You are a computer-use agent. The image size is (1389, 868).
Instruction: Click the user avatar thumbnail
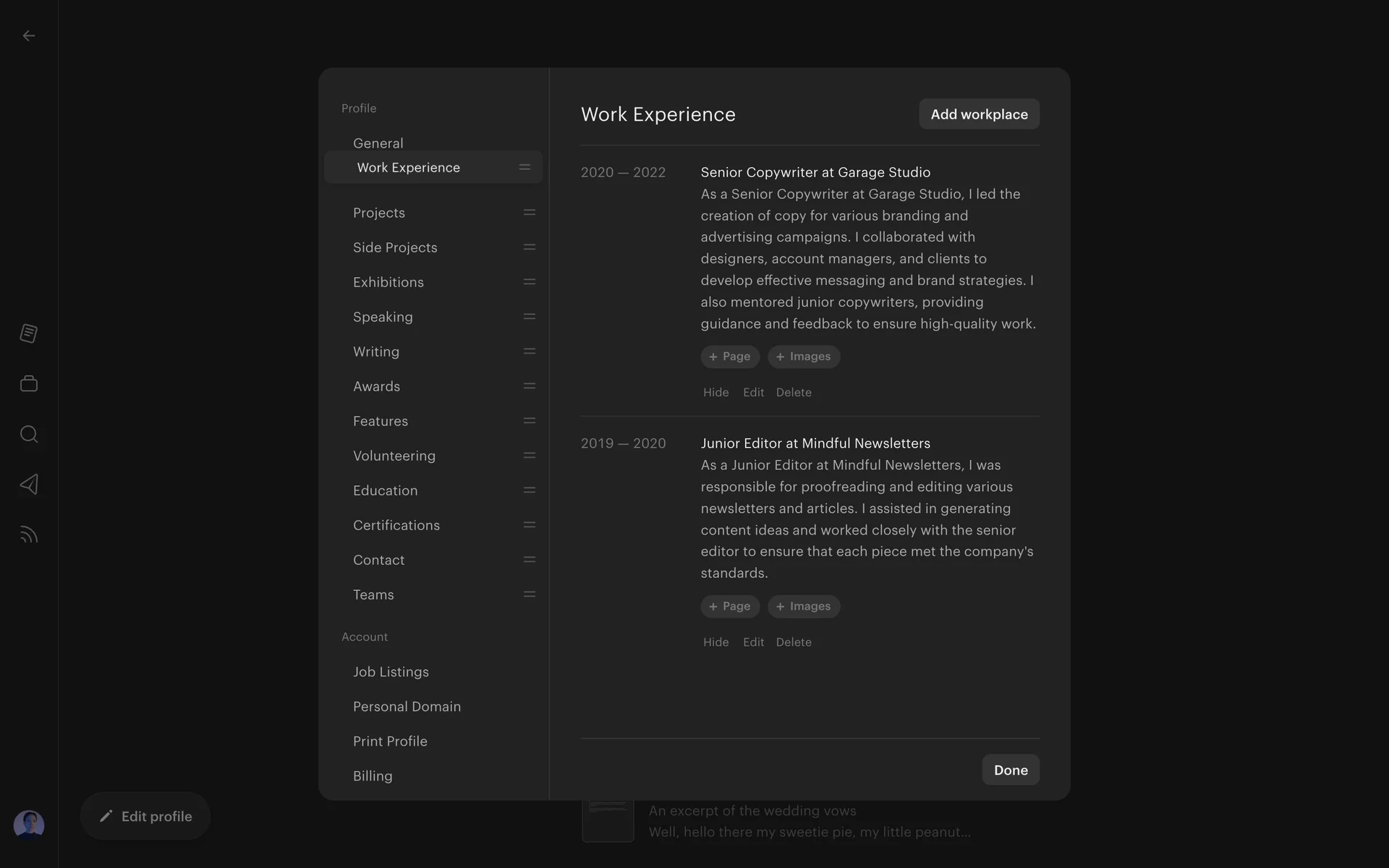tap(29, 825)
